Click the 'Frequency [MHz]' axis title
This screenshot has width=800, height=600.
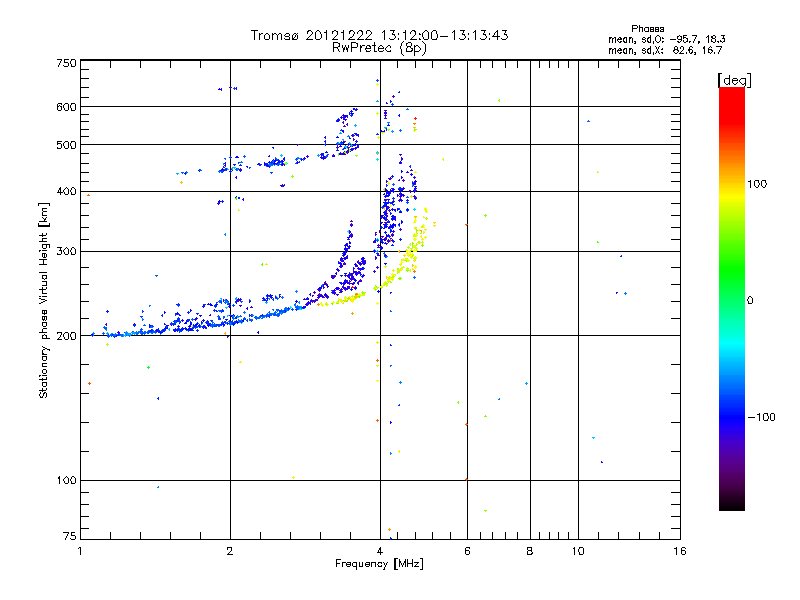tap(379, 564)
